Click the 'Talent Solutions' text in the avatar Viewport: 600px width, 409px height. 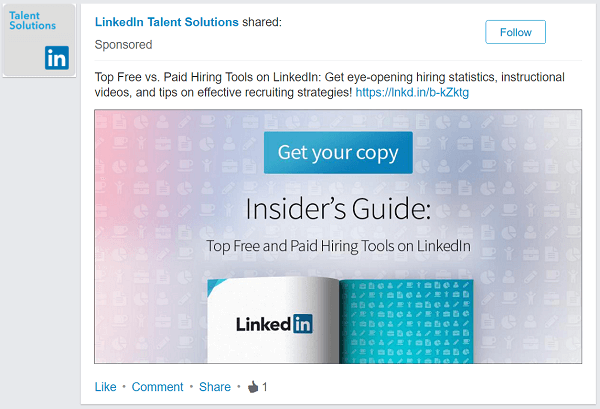[x=32, y=20]
